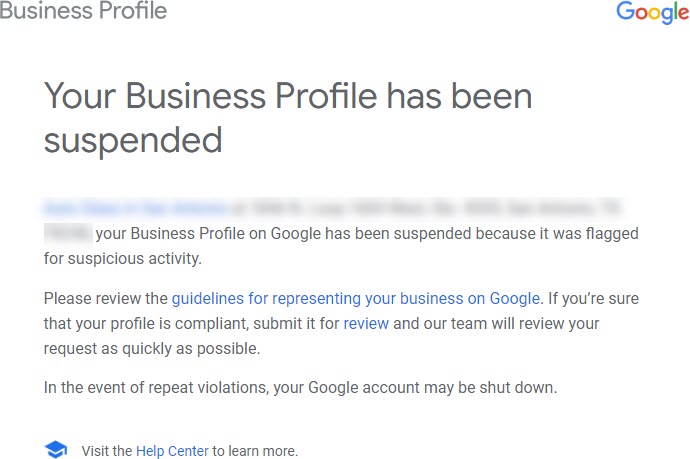Click the word 'suspended' in the heading
The image size is (690, 459).
point(133,140)
